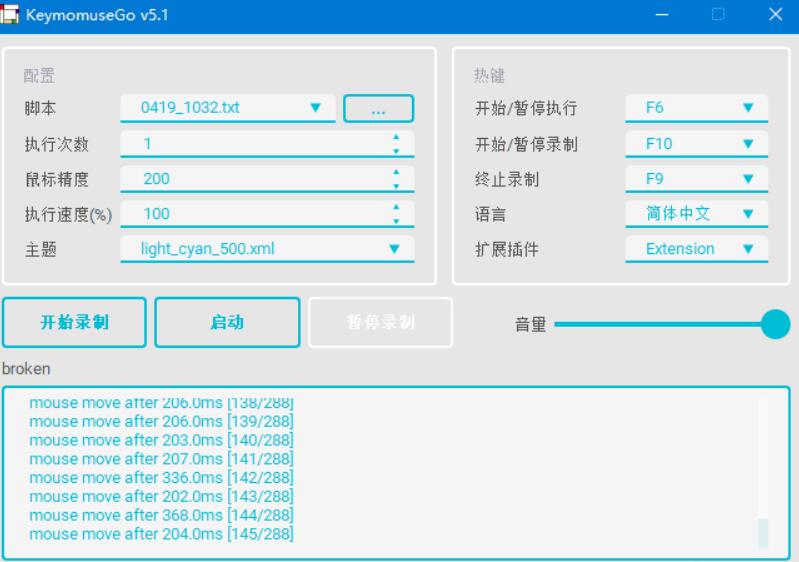
Task: Click the 'broken' status text
Action: pos(26,368)
